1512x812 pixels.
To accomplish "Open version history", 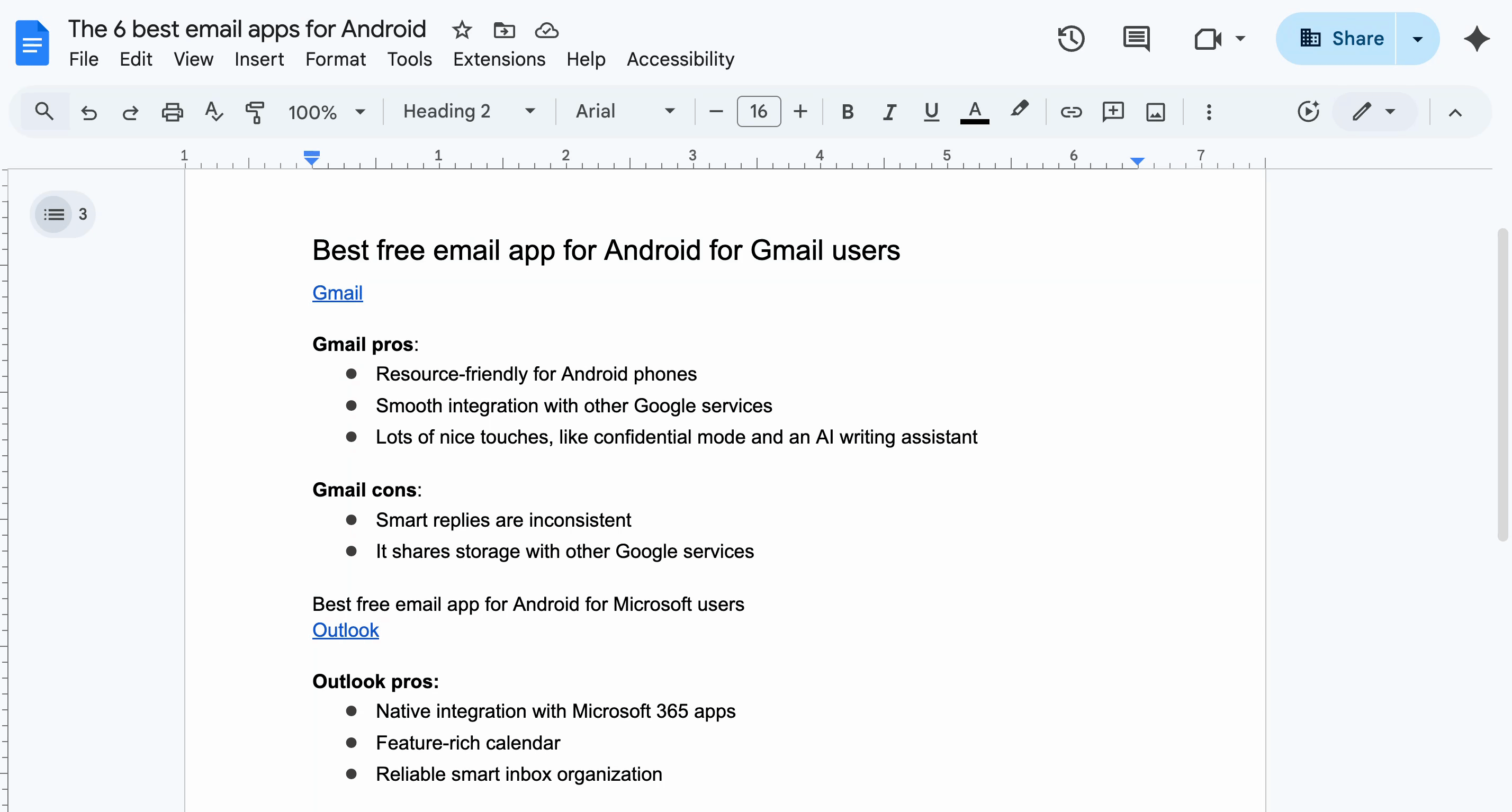I will pos(1070,39).
